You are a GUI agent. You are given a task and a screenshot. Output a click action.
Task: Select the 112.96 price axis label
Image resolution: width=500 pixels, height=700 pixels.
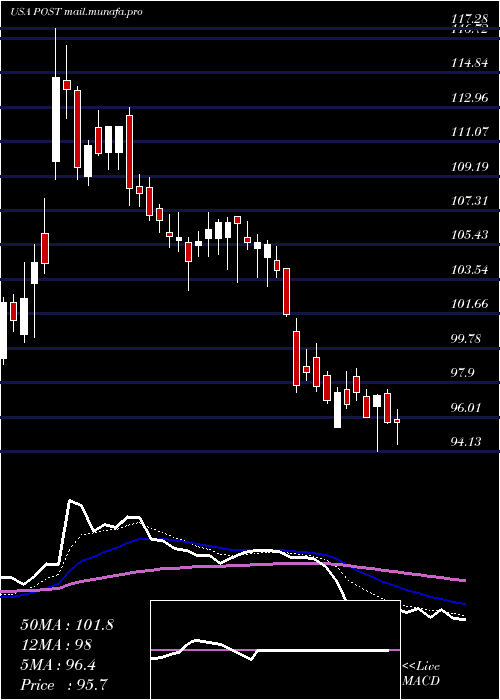[469, 97]
